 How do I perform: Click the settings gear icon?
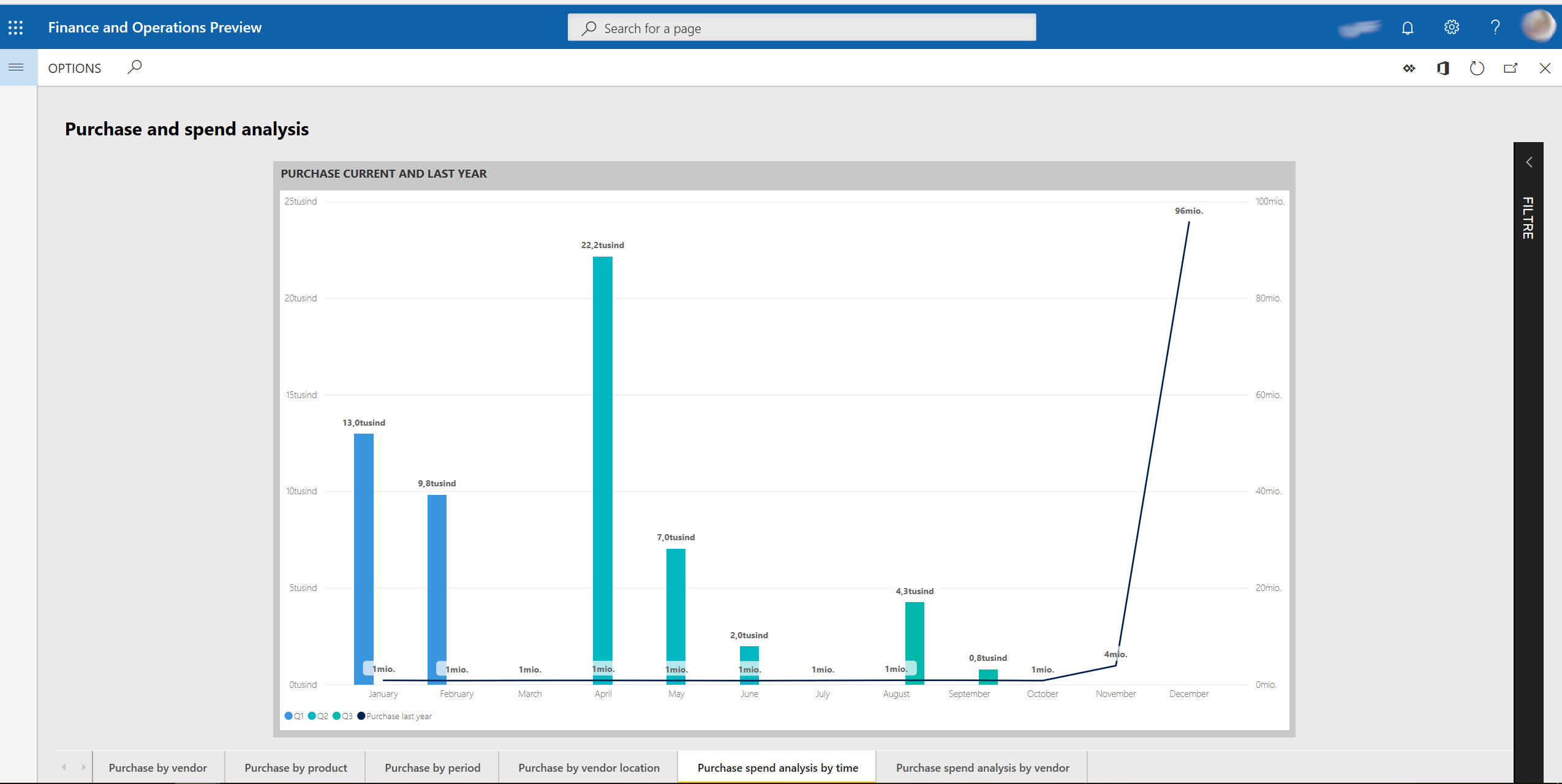tap(1452, 27)
